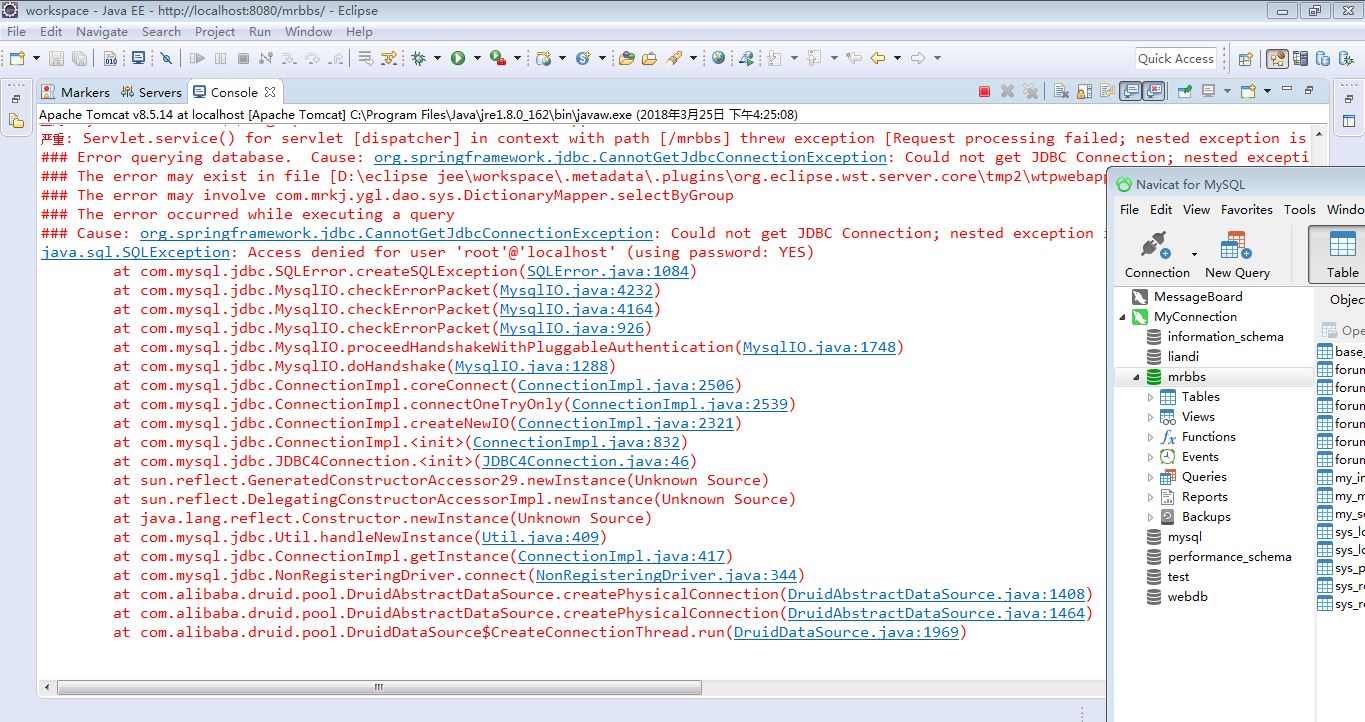Click the Search flashlight icon
Image resolution: width=1365 pixels, height=722 pixels.
[672, 58]
